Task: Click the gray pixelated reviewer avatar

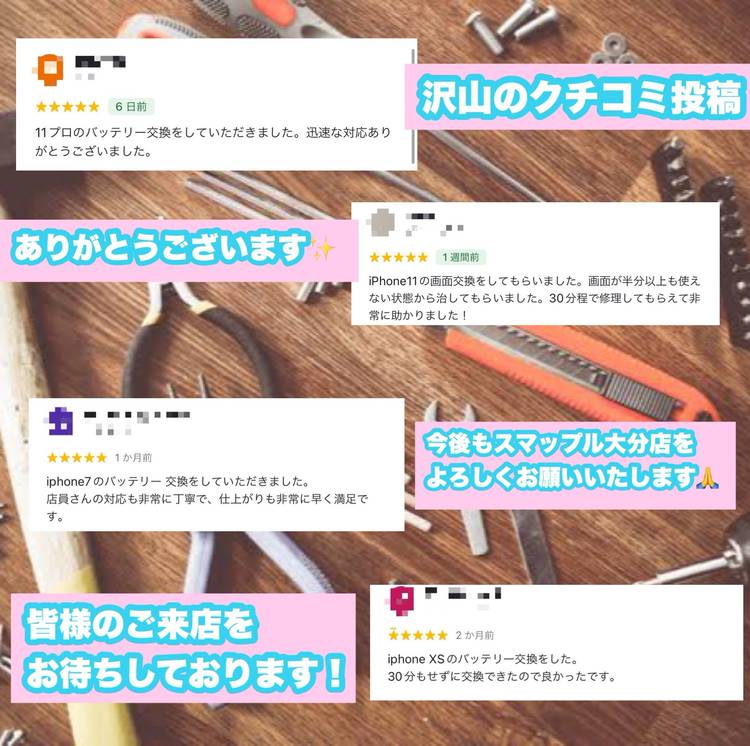Action: [x=382, y=223]
